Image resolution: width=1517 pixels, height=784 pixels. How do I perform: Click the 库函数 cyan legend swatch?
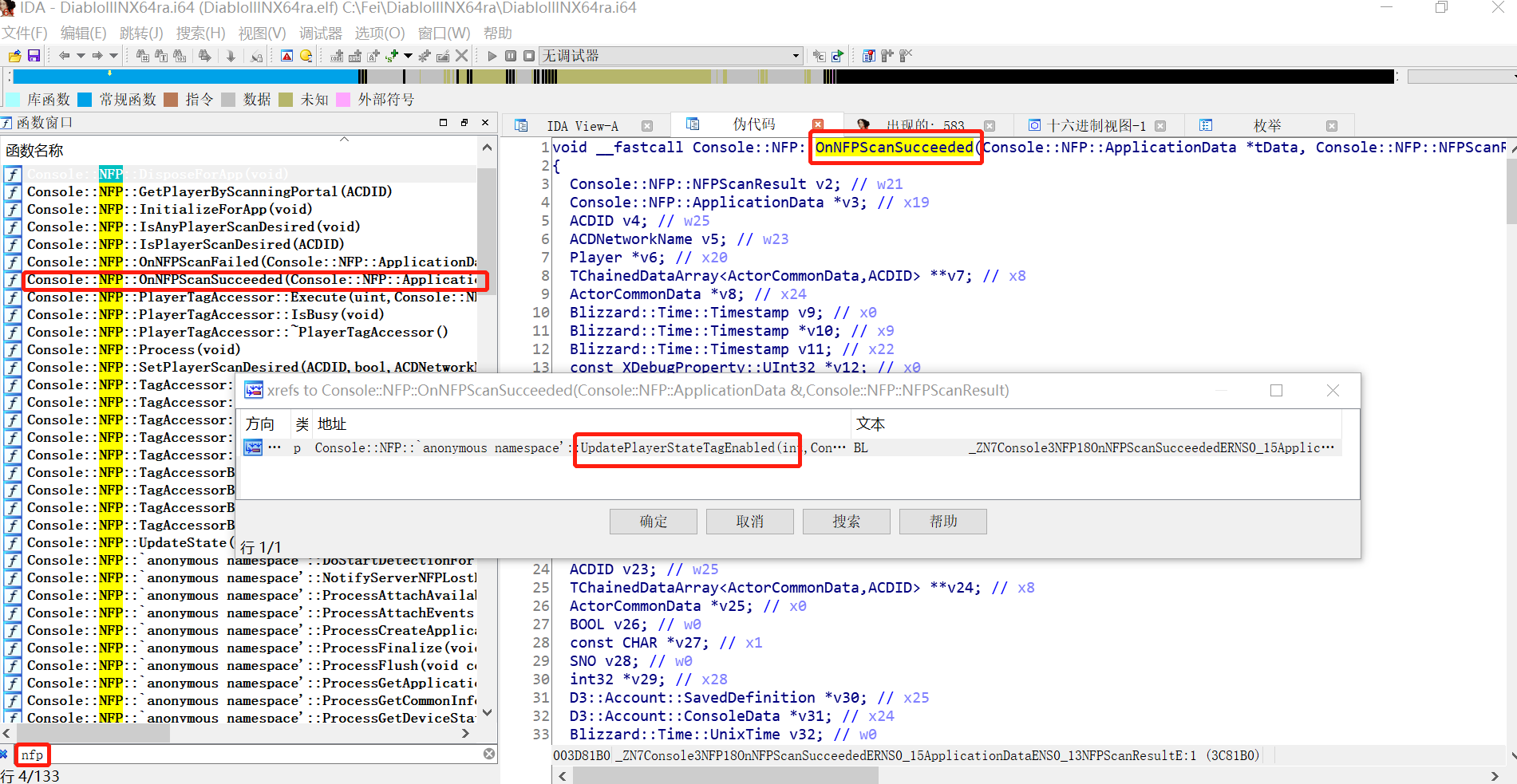point(14,100)
